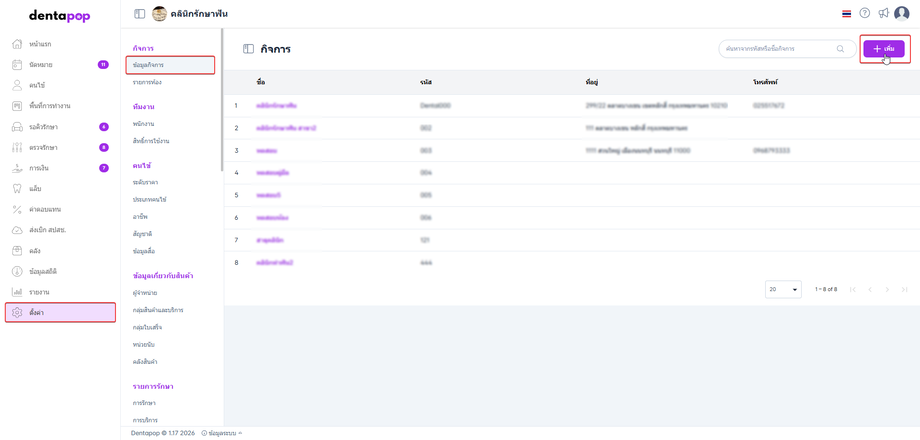Select พนักงาน in settings menu
Screen dimensions: 920x440
click(x=143, y=124)
